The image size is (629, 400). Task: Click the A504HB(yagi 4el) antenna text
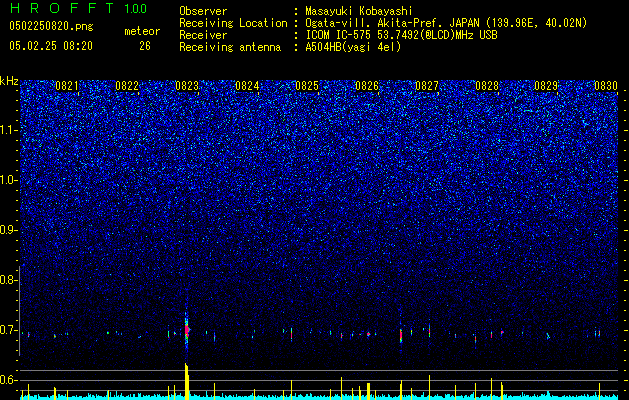pyautogui.click(x=353, y=47)
